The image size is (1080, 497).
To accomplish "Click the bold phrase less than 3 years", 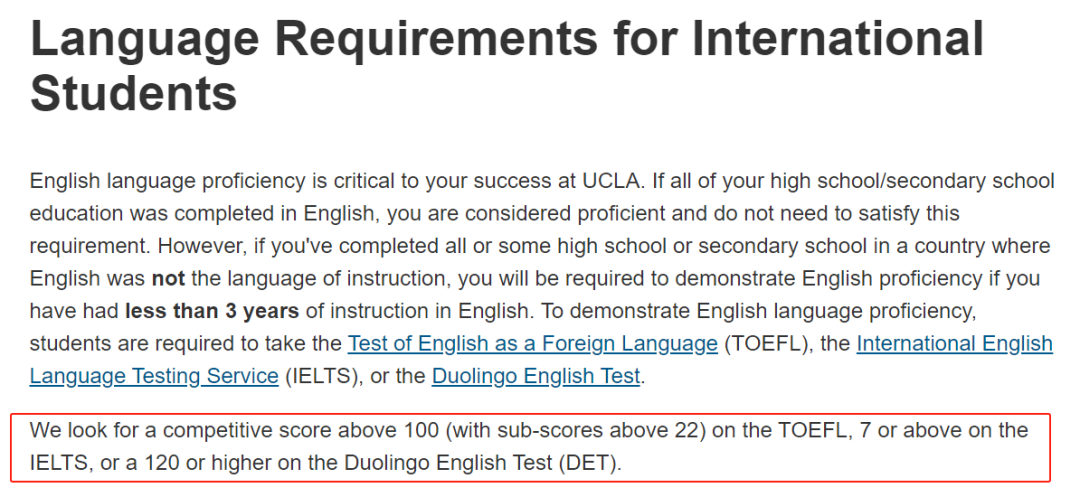I will (211, 311).
